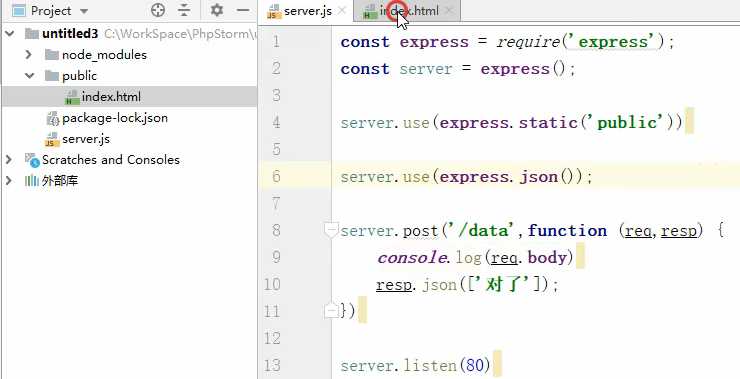Expand the 外部库 node
Screen dimensions: 740x379
tap(8, 180)
